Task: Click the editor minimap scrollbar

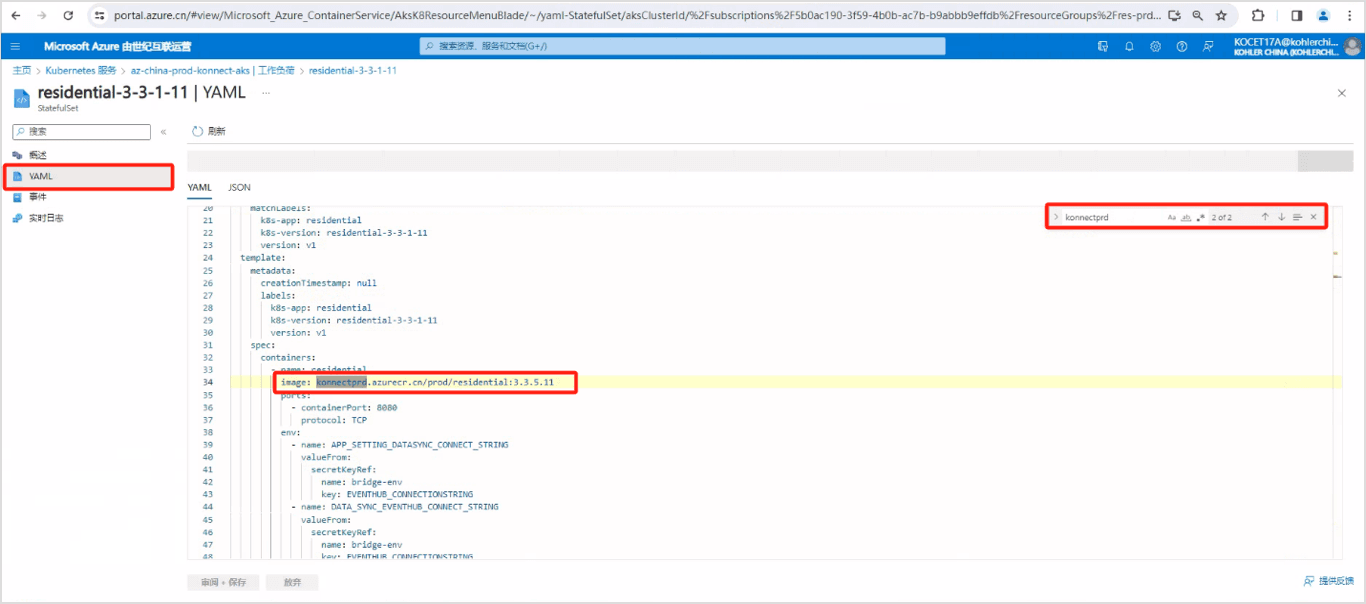Action: coord(1336,300)
